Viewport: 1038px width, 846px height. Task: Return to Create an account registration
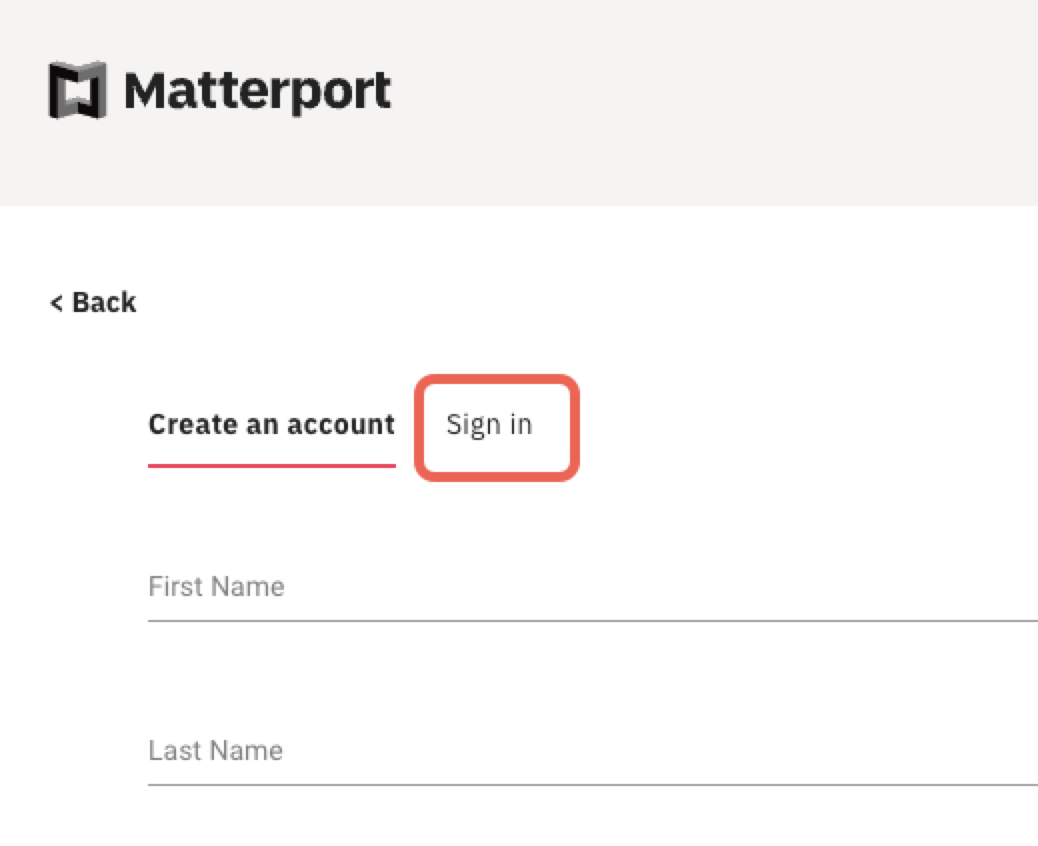271,424
